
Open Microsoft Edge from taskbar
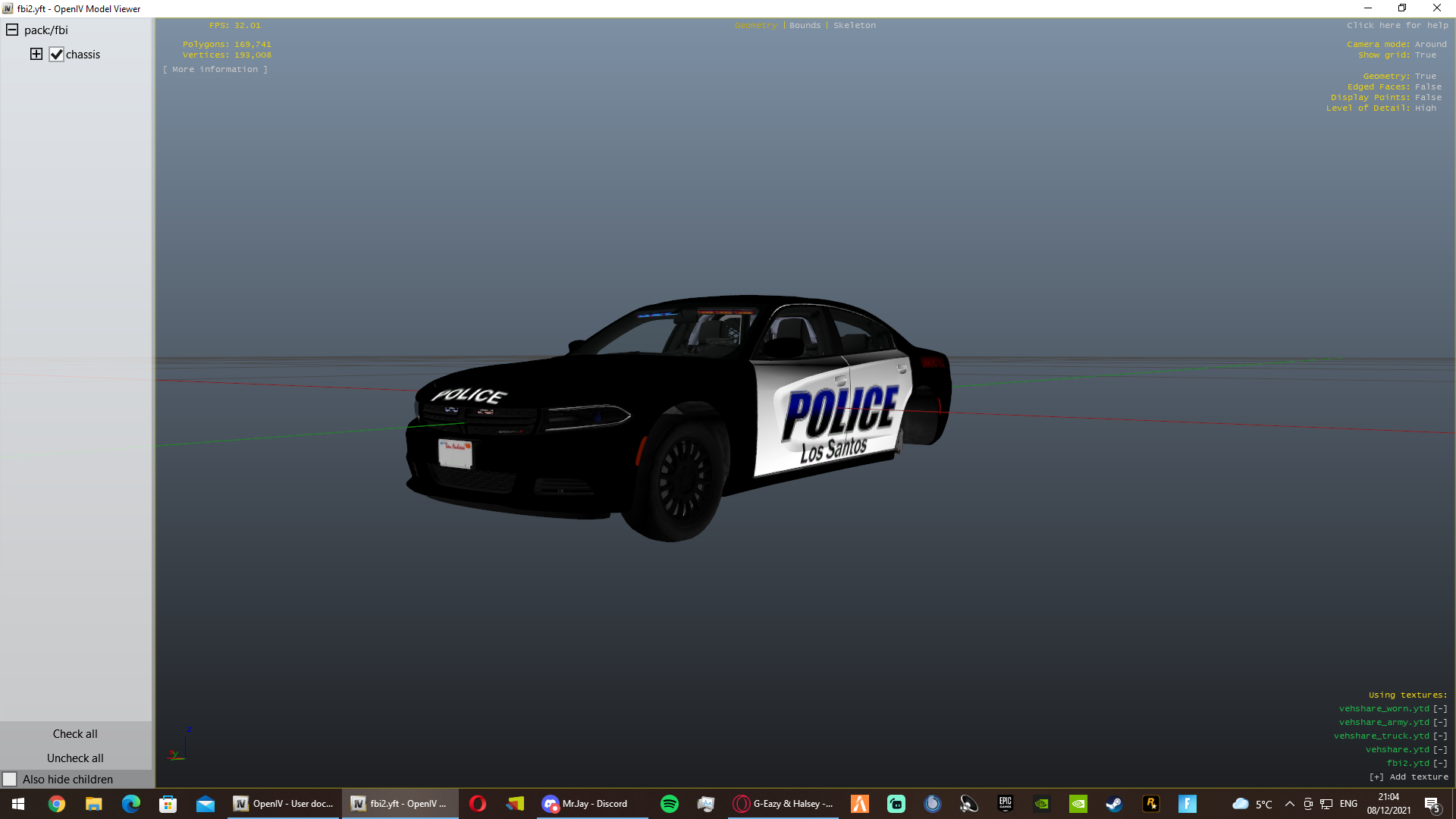[131, 804]
